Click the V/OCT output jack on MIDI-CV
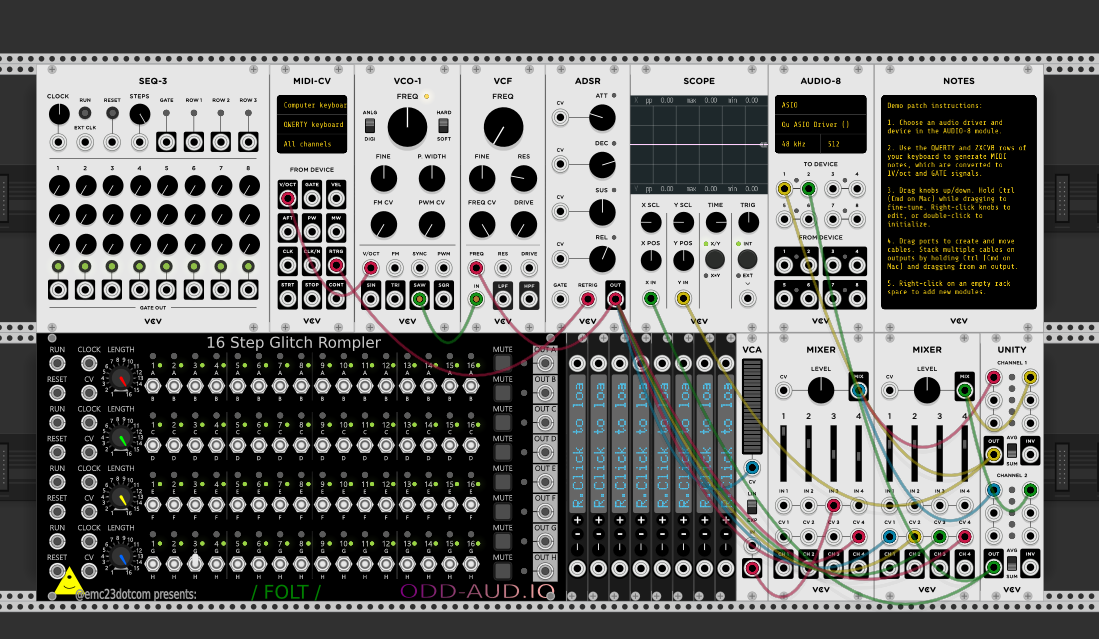Screen dimensions: 1099x639 click(288, 198)
